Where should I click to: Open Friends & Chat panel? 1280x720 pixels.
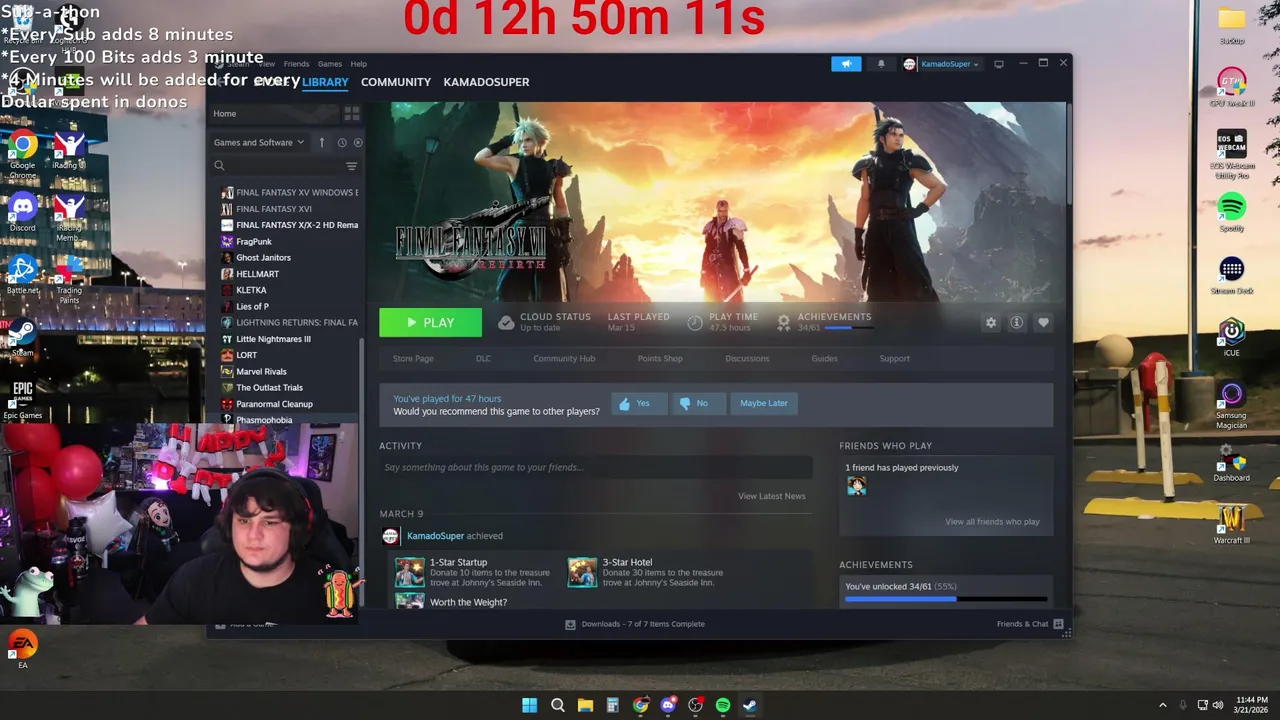(1029, 624)
